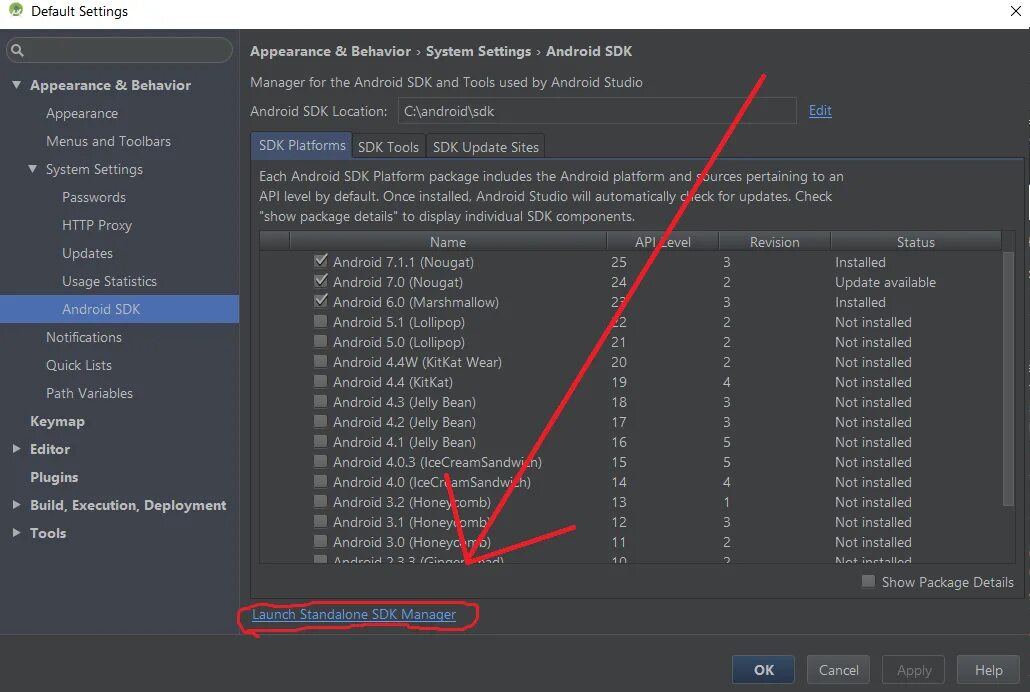
Task: Enable Show Package Details checkbox
Action: click(x=868, y=582)
